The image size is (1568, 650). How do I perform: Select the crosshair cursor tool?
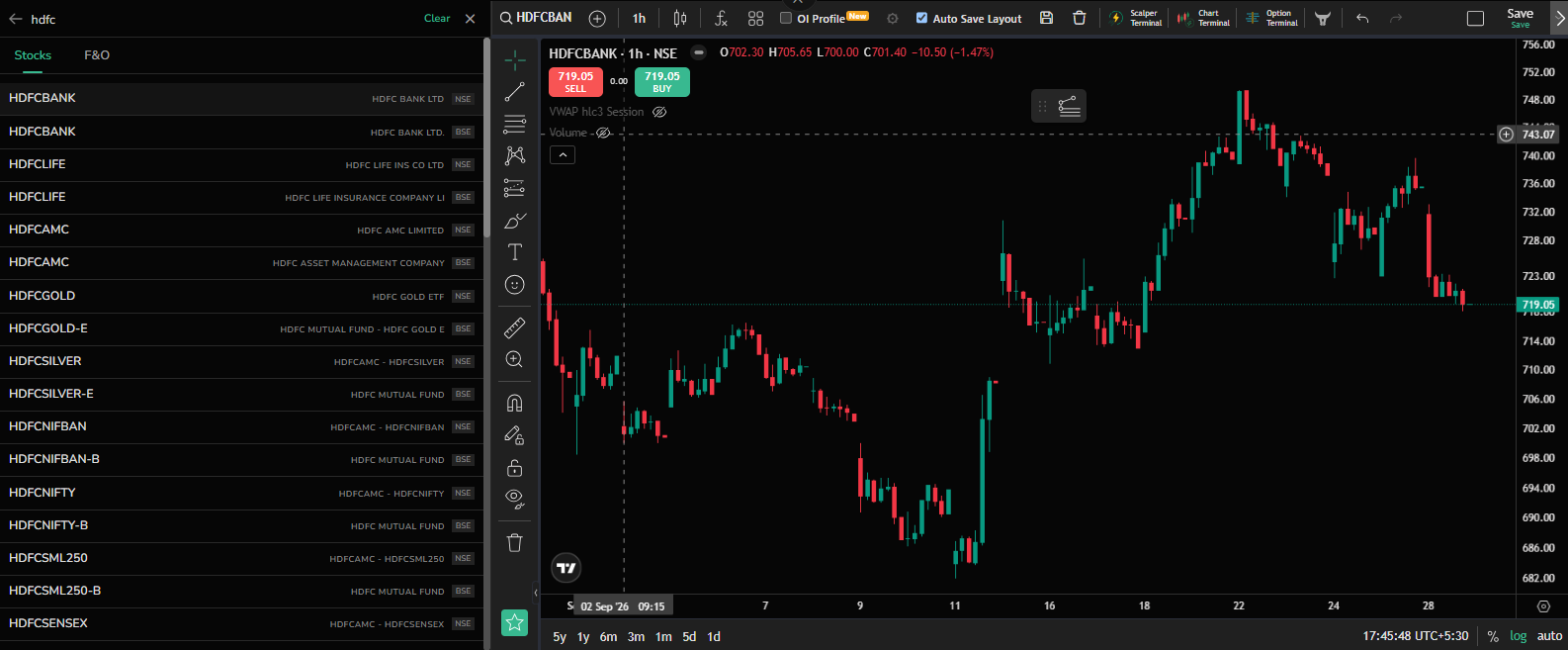(514, 60)
